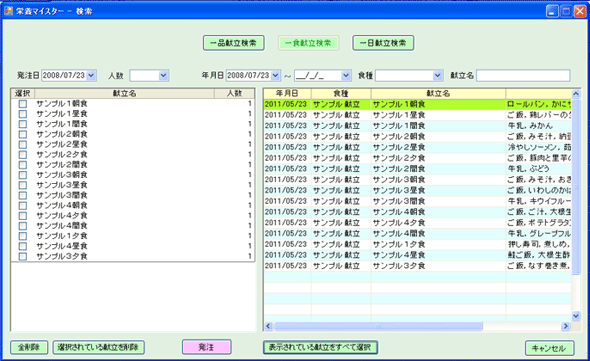Check the box for サンプル3朝食
This screenshot has width=590, height=361.
click(x=23, y=175)
